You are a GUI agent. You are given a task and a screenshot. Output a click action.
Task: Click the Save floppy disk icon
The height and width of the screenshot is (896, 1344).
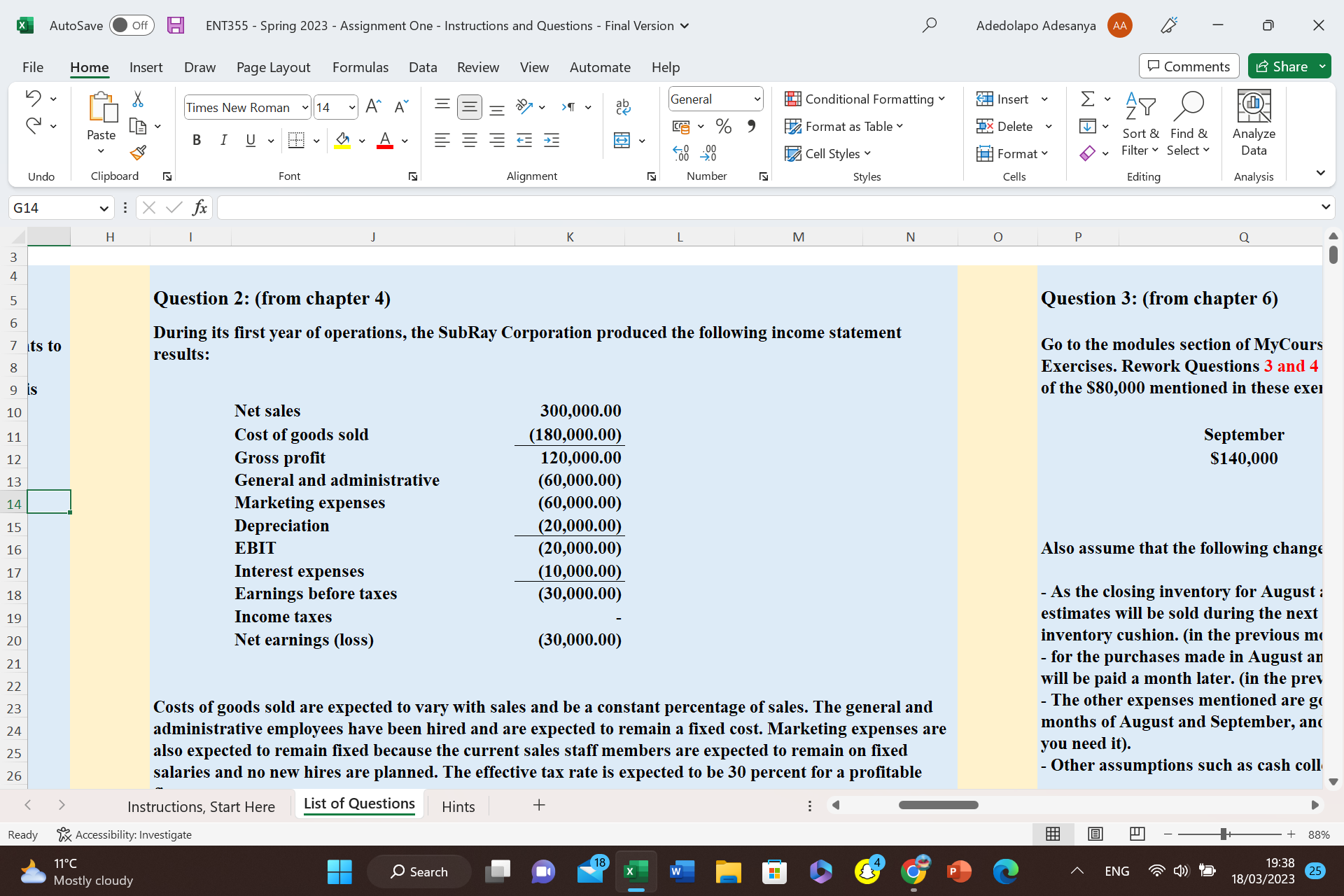(176, 26)
